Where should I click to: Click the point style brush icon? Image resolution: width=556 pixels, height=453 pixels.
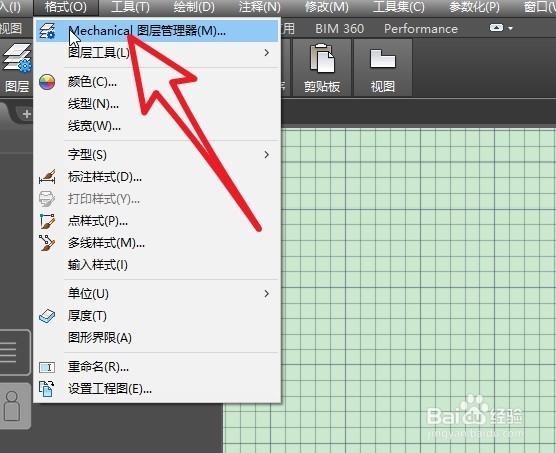[47, 221]
